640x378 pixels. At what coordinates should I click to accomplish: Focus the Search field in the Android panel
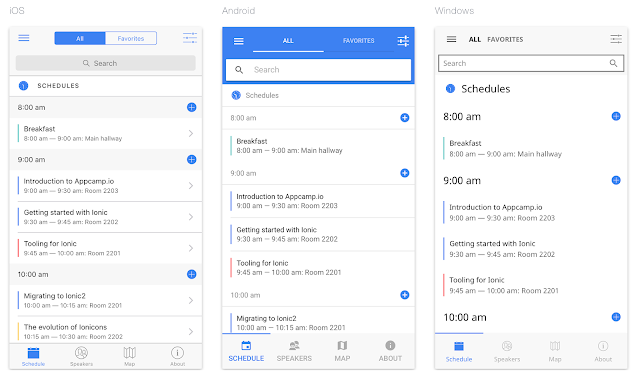click(318, 70)
